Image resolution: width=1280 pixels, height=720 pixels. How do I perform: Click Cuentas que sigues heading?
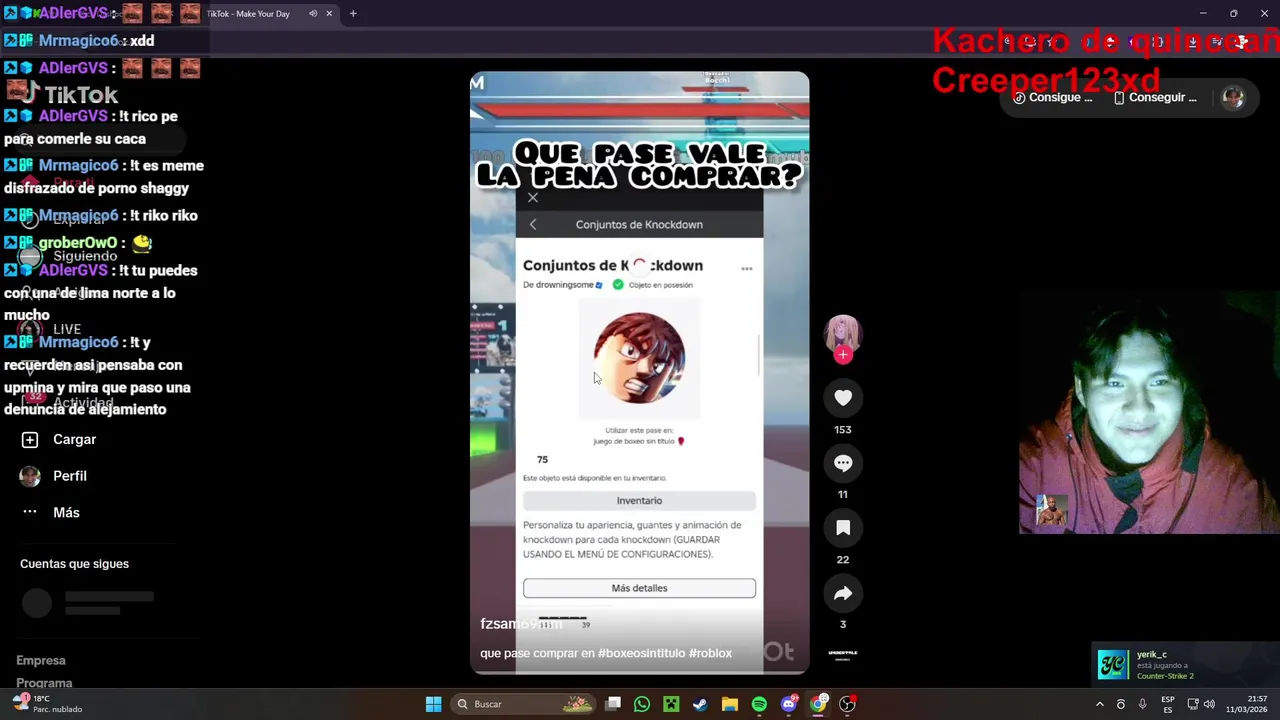74,564
